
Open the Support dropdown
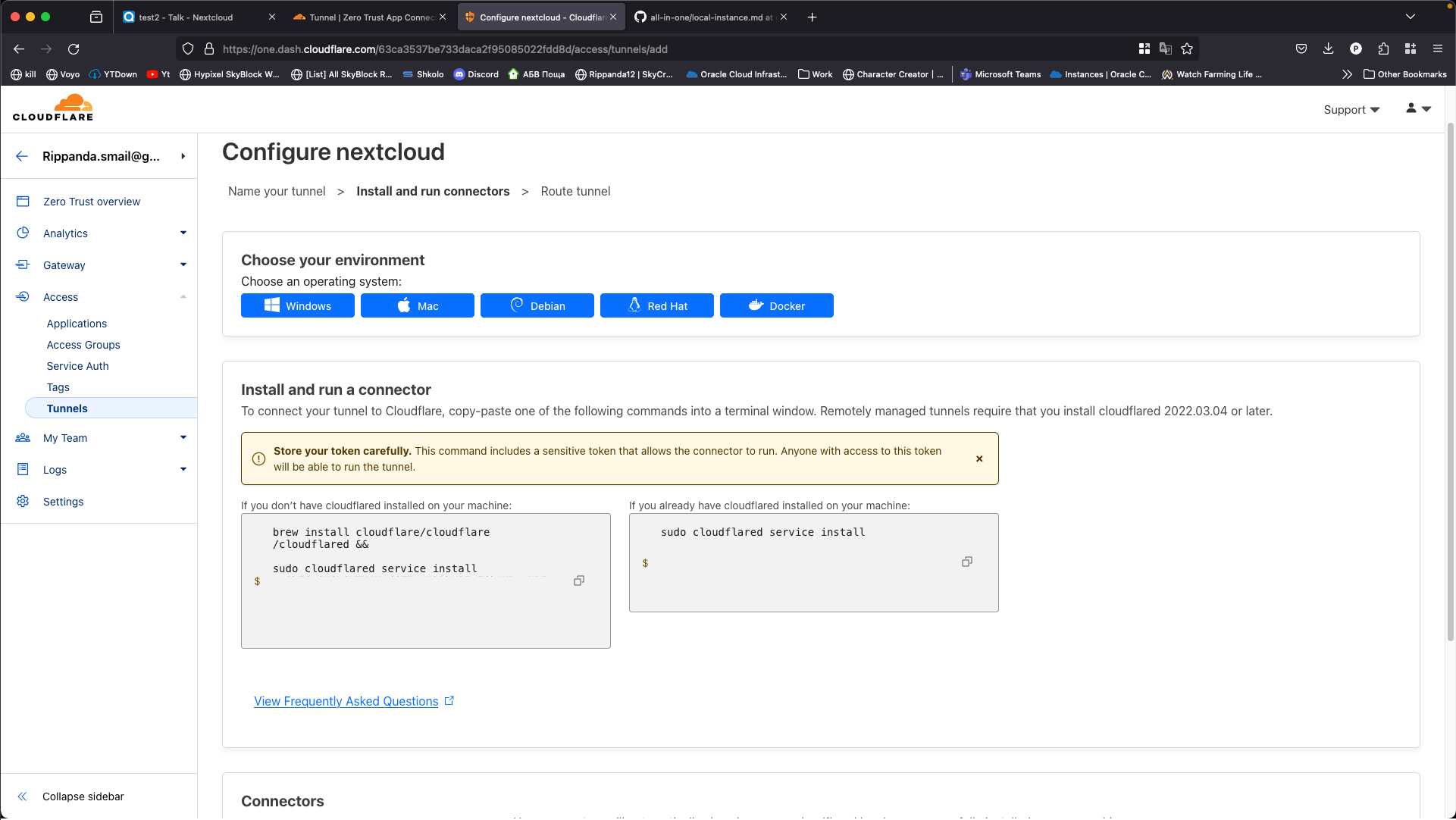coord(1351,110)
